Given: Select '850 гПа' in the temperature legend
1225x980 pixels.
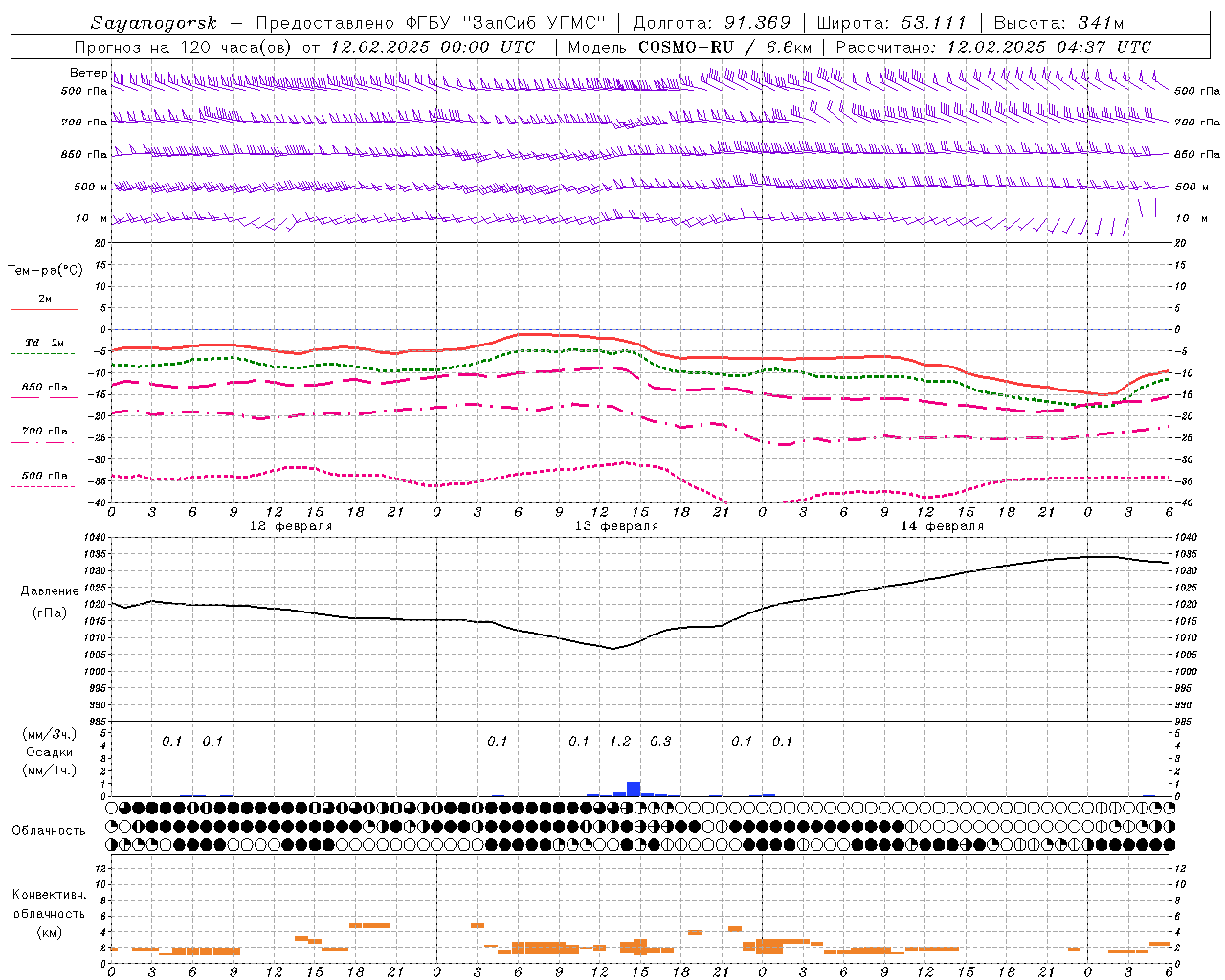Looking at the screenshot, I should coord(45,388).
